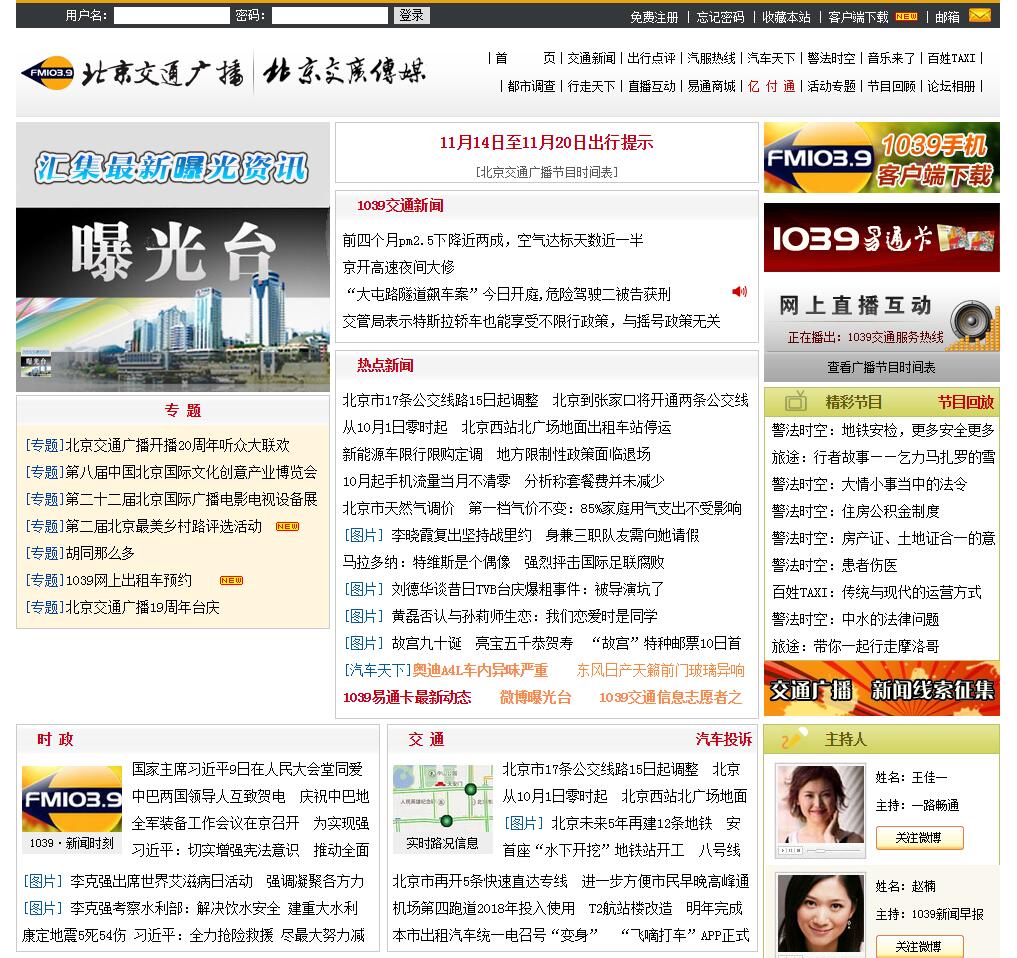Screen dimensions: 1017x958
Task: Open 汽车天下 navigation item
Action: click(x=771, y=58)
